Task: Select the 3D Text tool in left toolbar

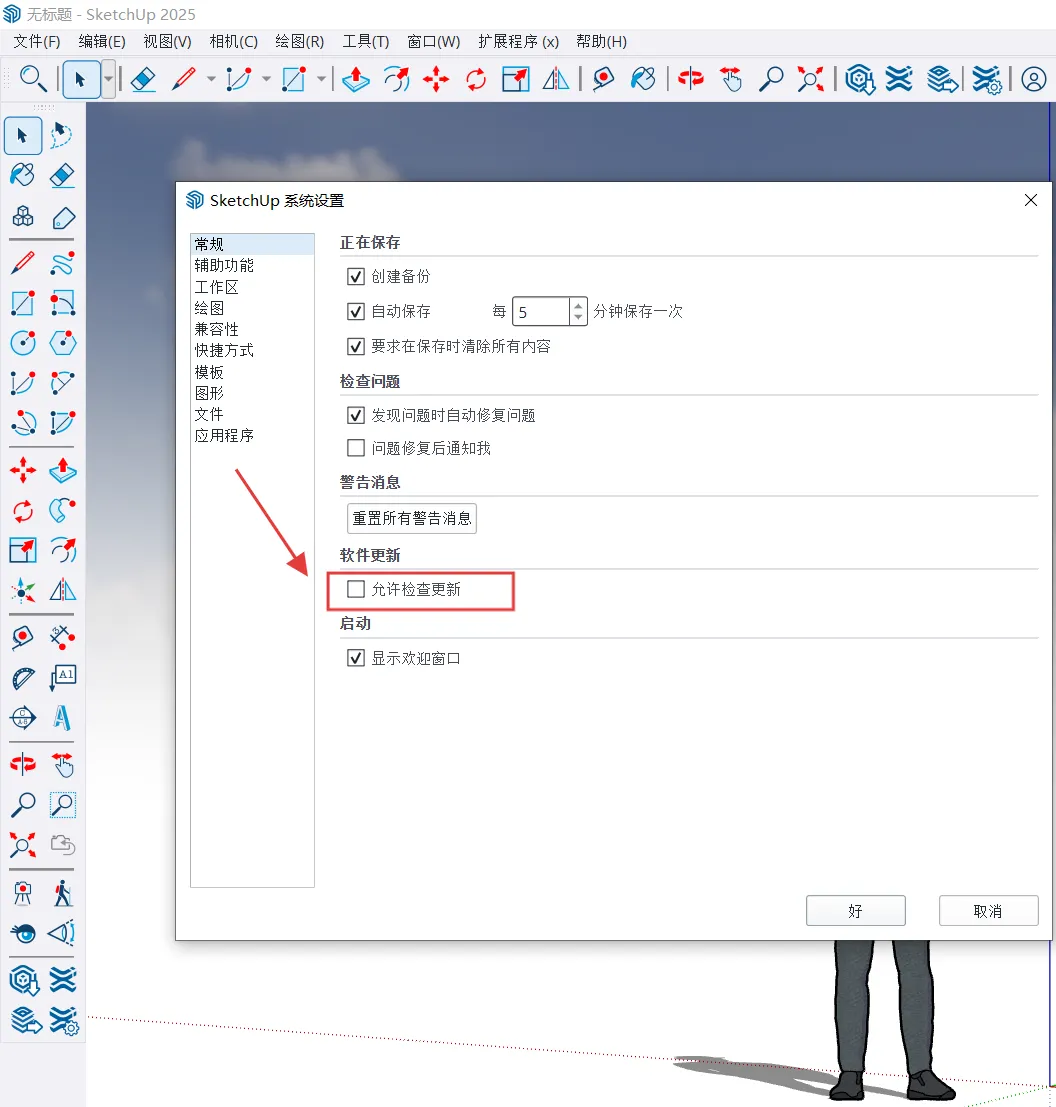Action: tap(62, 718)
